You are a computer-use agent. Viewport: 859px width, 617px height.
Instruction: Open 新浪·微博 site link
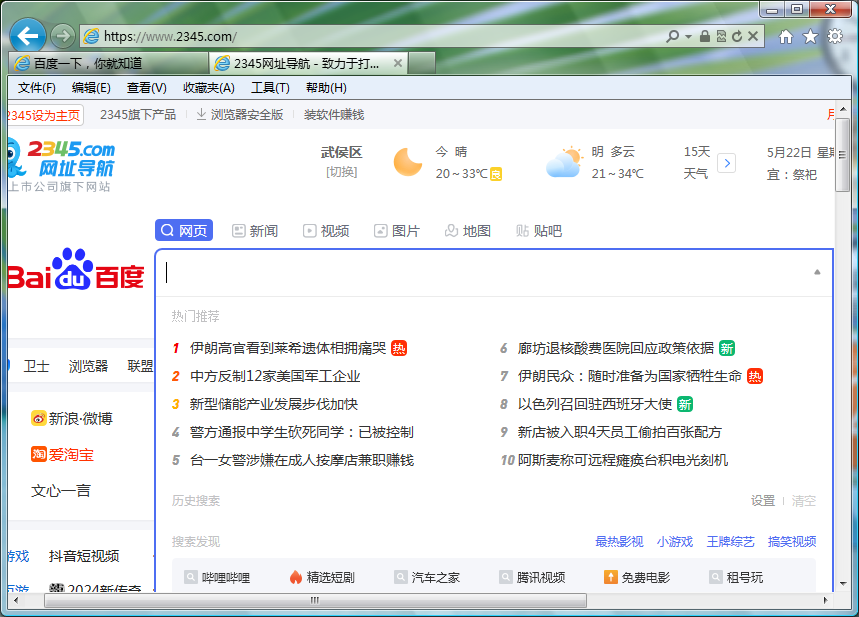(x=72, y=419)
